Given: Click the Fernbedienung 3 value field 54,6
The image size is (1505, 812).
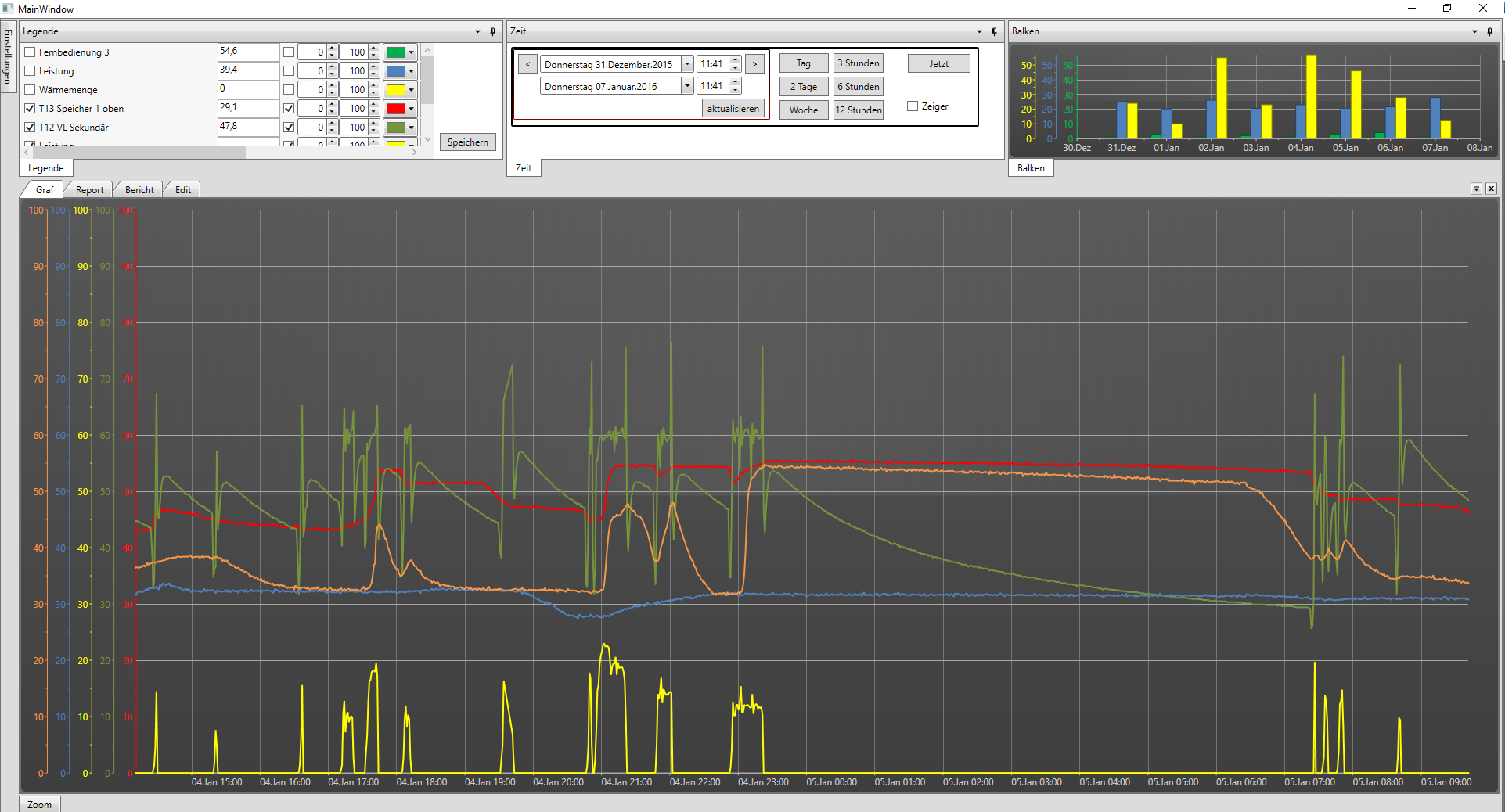Looking at the screenshot, I should 248,52.
